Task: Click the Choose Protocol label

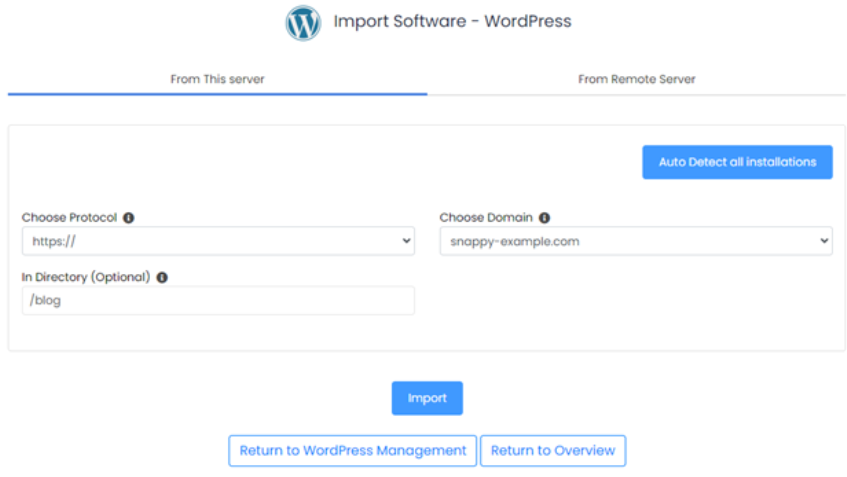Action: [69, 218]
